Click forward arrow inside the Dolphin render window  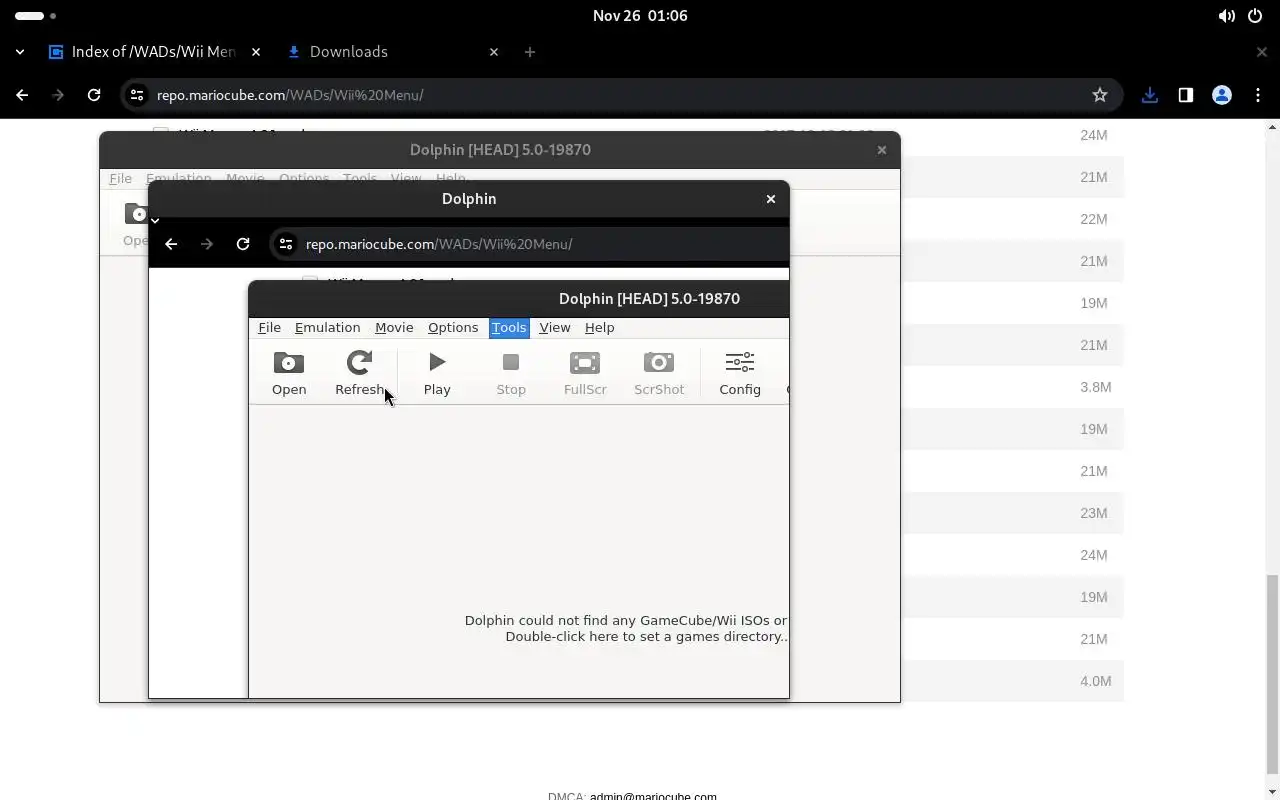click(x=207, y=244)
